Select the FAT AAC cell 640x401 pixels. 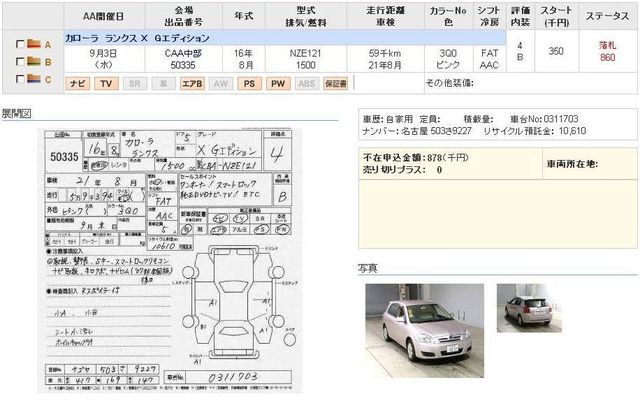point(489,59)
